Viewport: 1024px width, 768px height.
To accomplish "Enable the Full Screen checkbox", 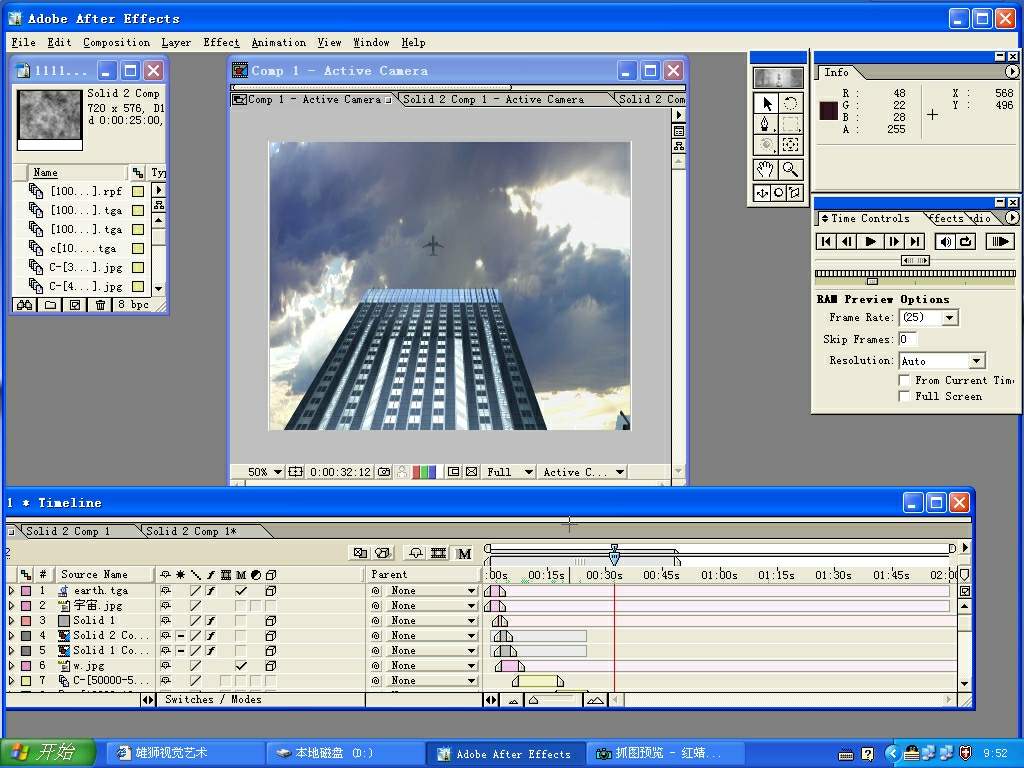I will [904, 396].
